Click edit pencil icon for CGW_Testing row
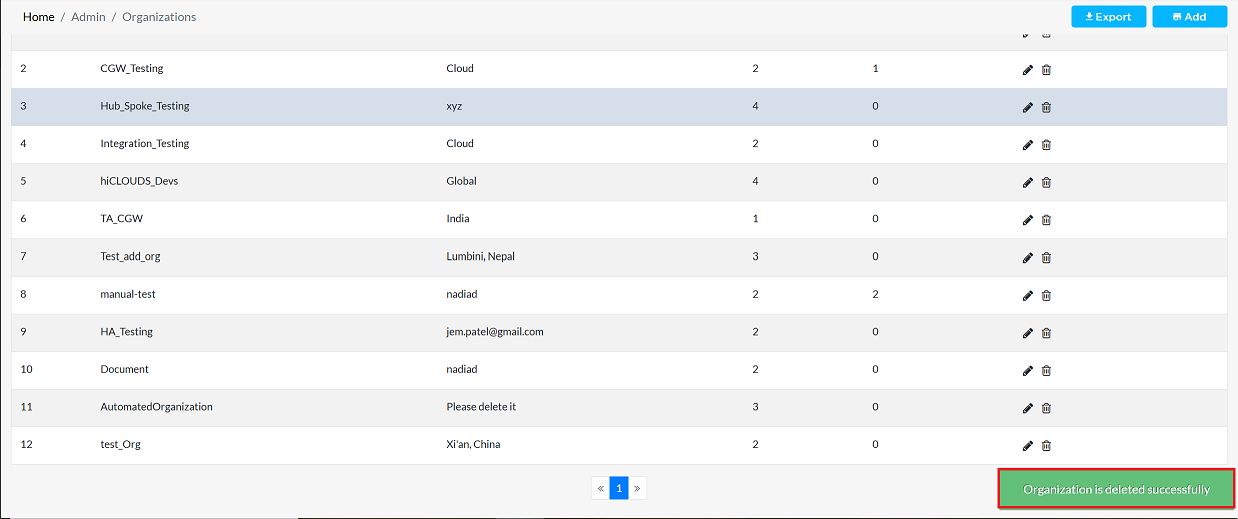 click(1027, 70)
